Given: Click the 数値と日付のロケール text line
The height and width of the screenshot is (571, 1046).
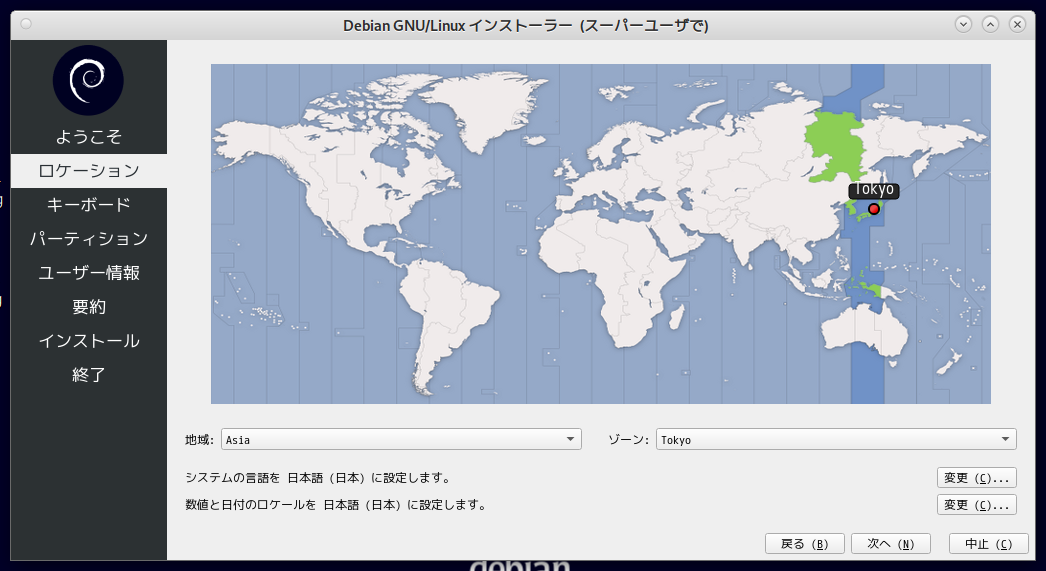Looking at the screenshot, I should [336, 504].
